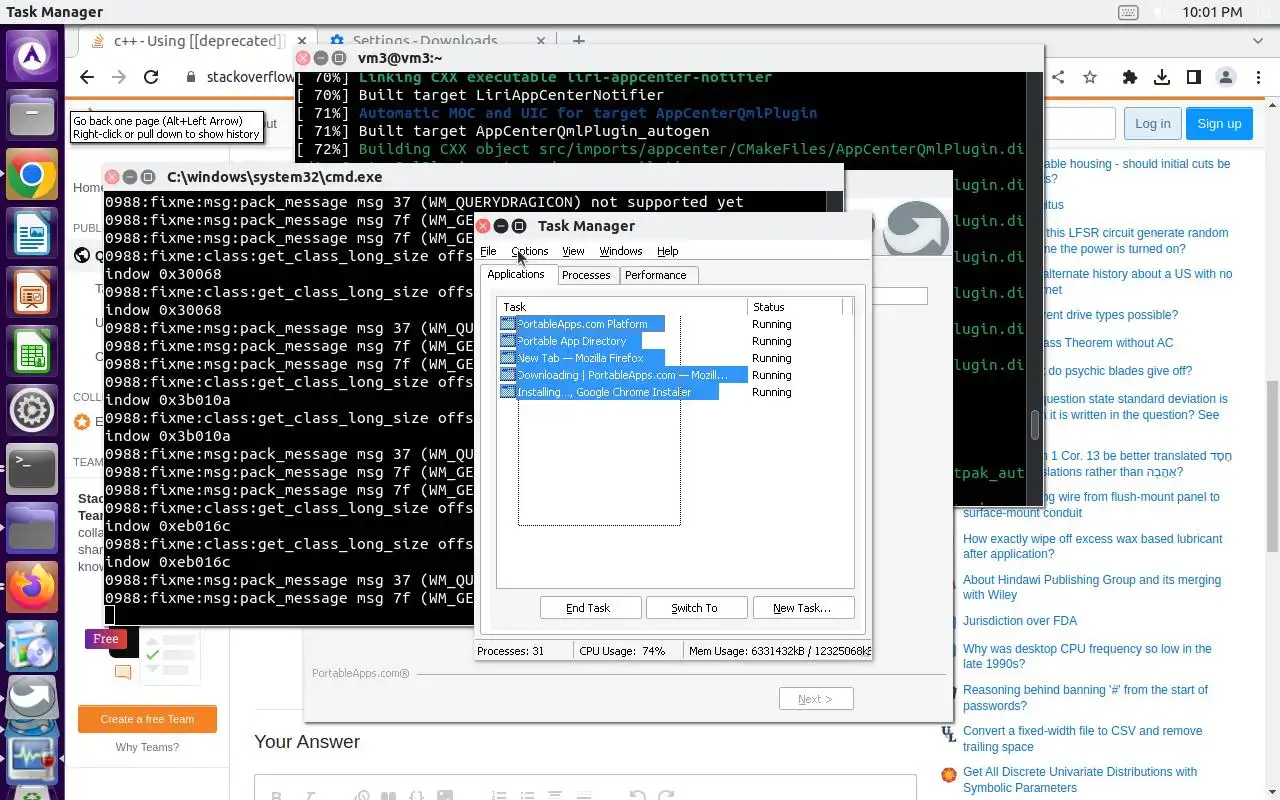
Task: Open a new Chrome tab with plus button
Action: 578,41
